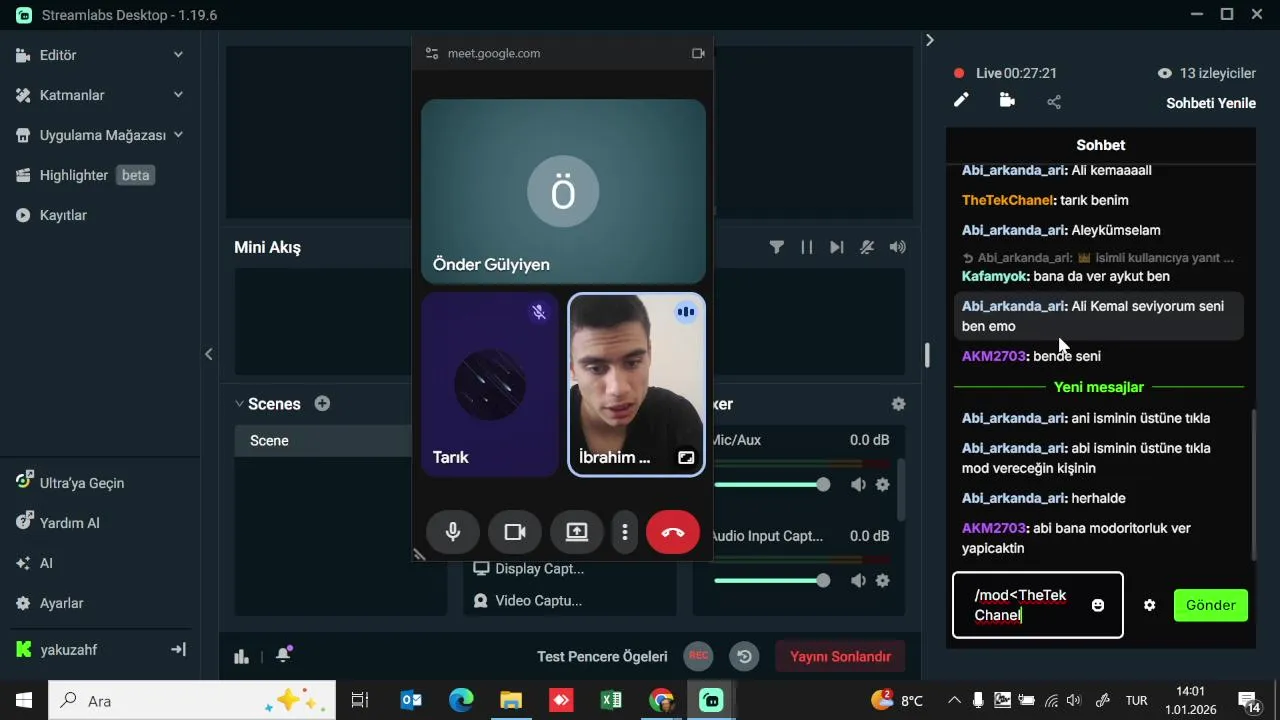Viewport: 1280px width, 720px height.
Task: Mute the Mic/Aux source
Action: tap(858, 485)
